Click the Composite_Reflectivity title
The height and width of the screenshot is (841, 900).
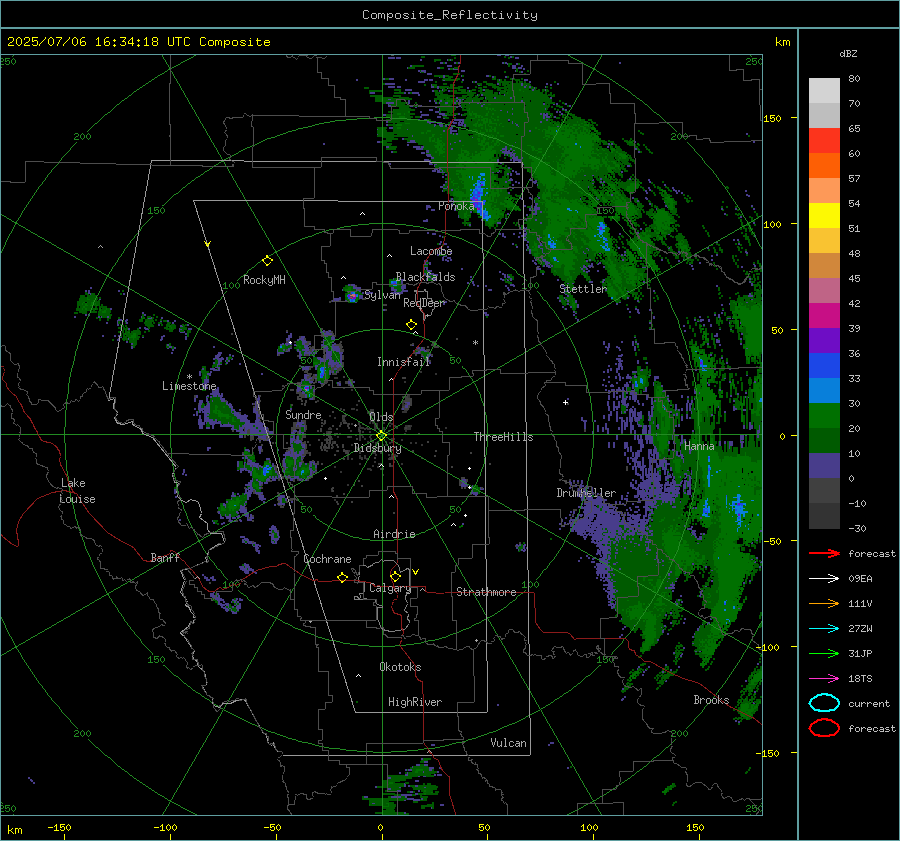pyautogui.click(x=450, y=15)
